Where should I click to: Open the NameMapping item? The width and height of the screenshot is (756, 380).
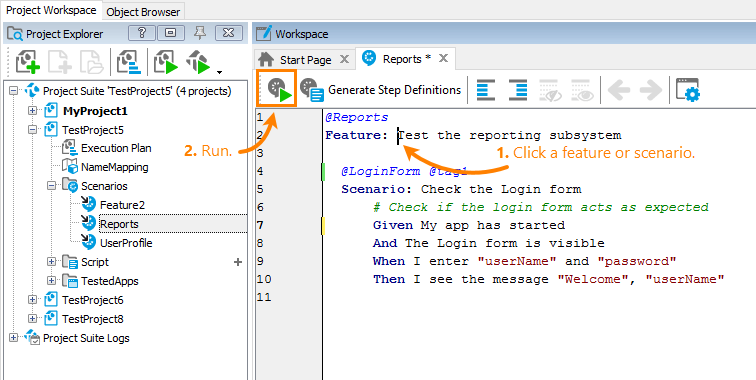(x=115, y=167)
